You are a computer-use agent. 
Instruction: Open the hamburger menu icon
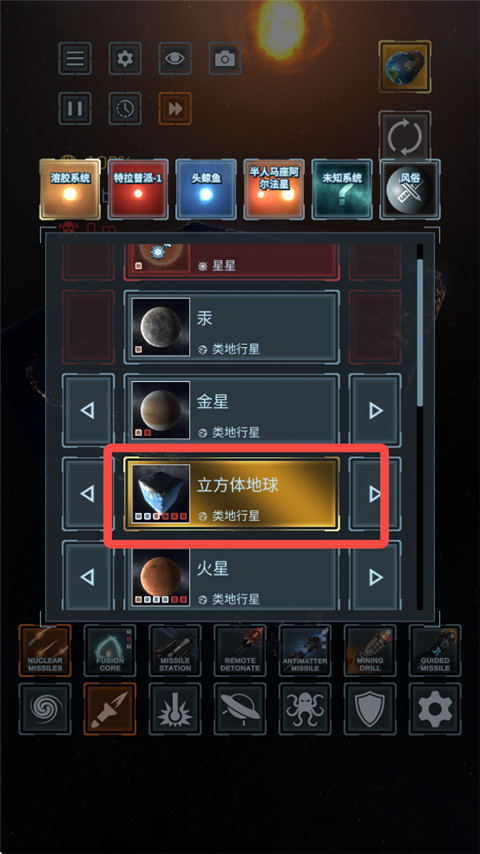75,58
